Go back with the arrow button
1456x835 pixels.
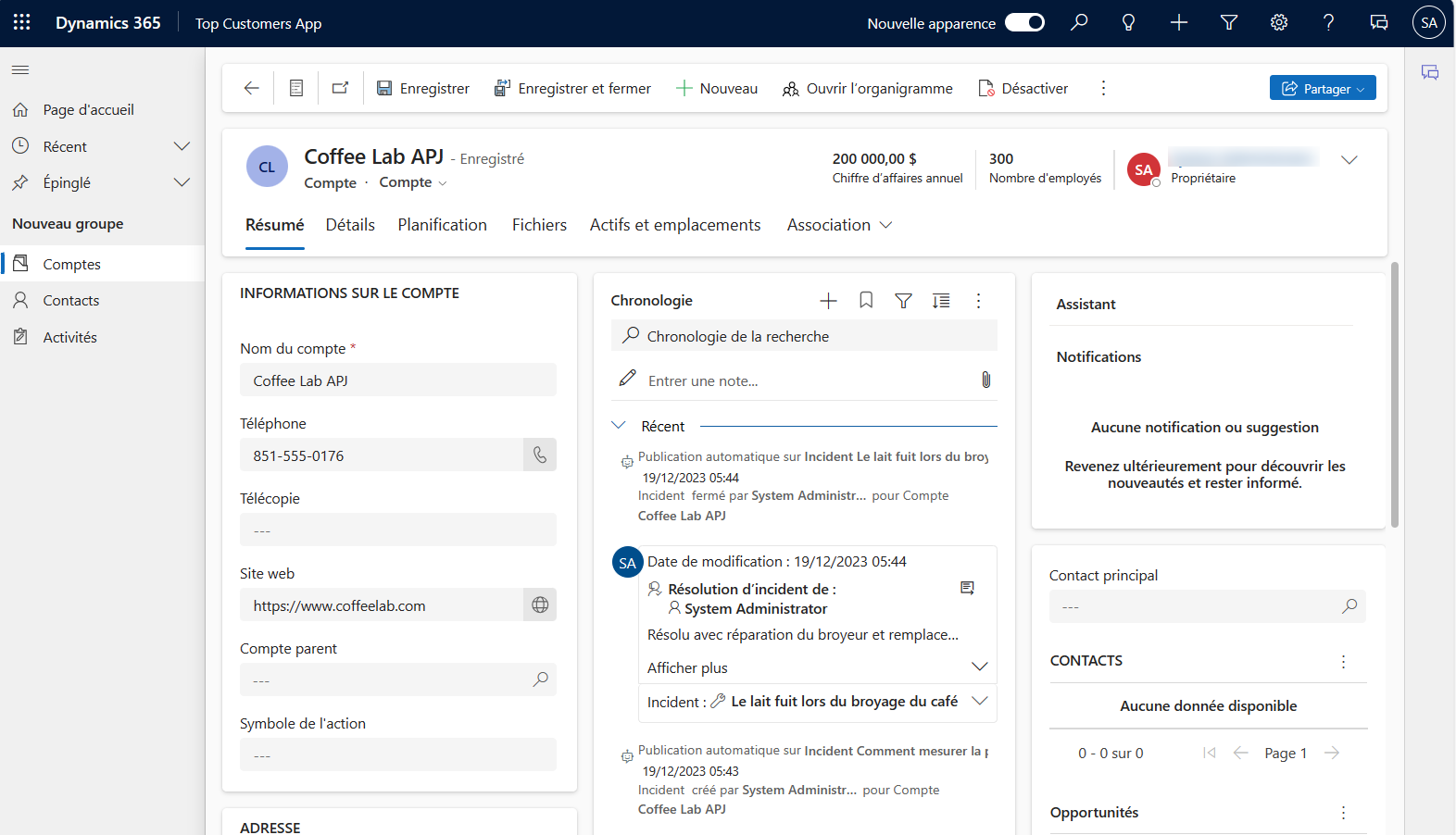point(251,88)
